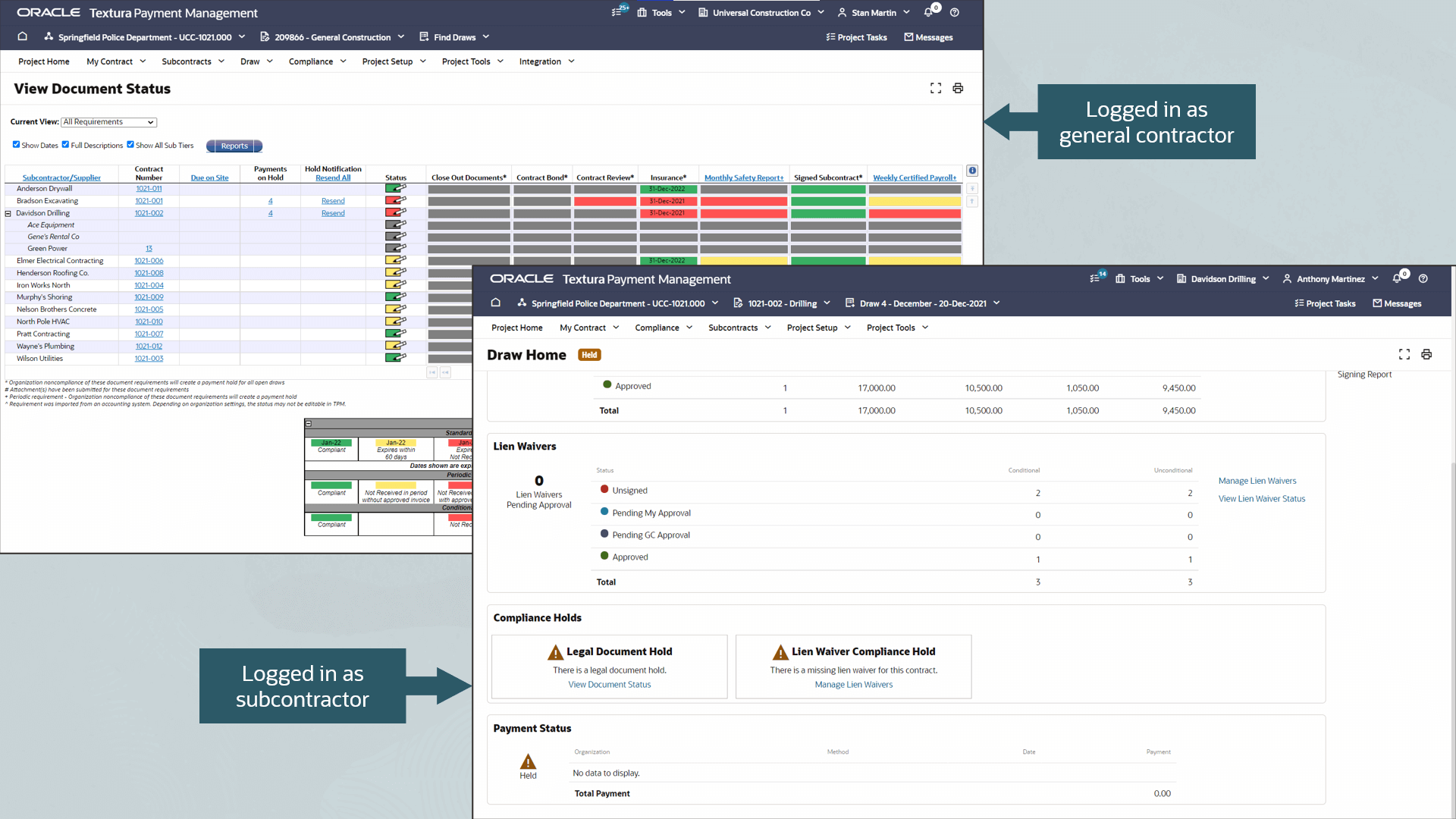This screenshot has width=1456, height=819.
Task: Collapse Davidson Drilling tree row
Action: tap(8, 213)
